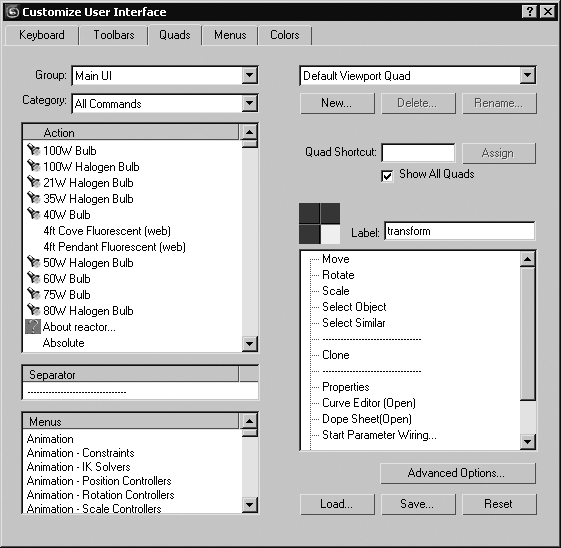Click the 3ds Max logo in title bar
This screenshot has height=548, width=561.
tap(13, 12)
